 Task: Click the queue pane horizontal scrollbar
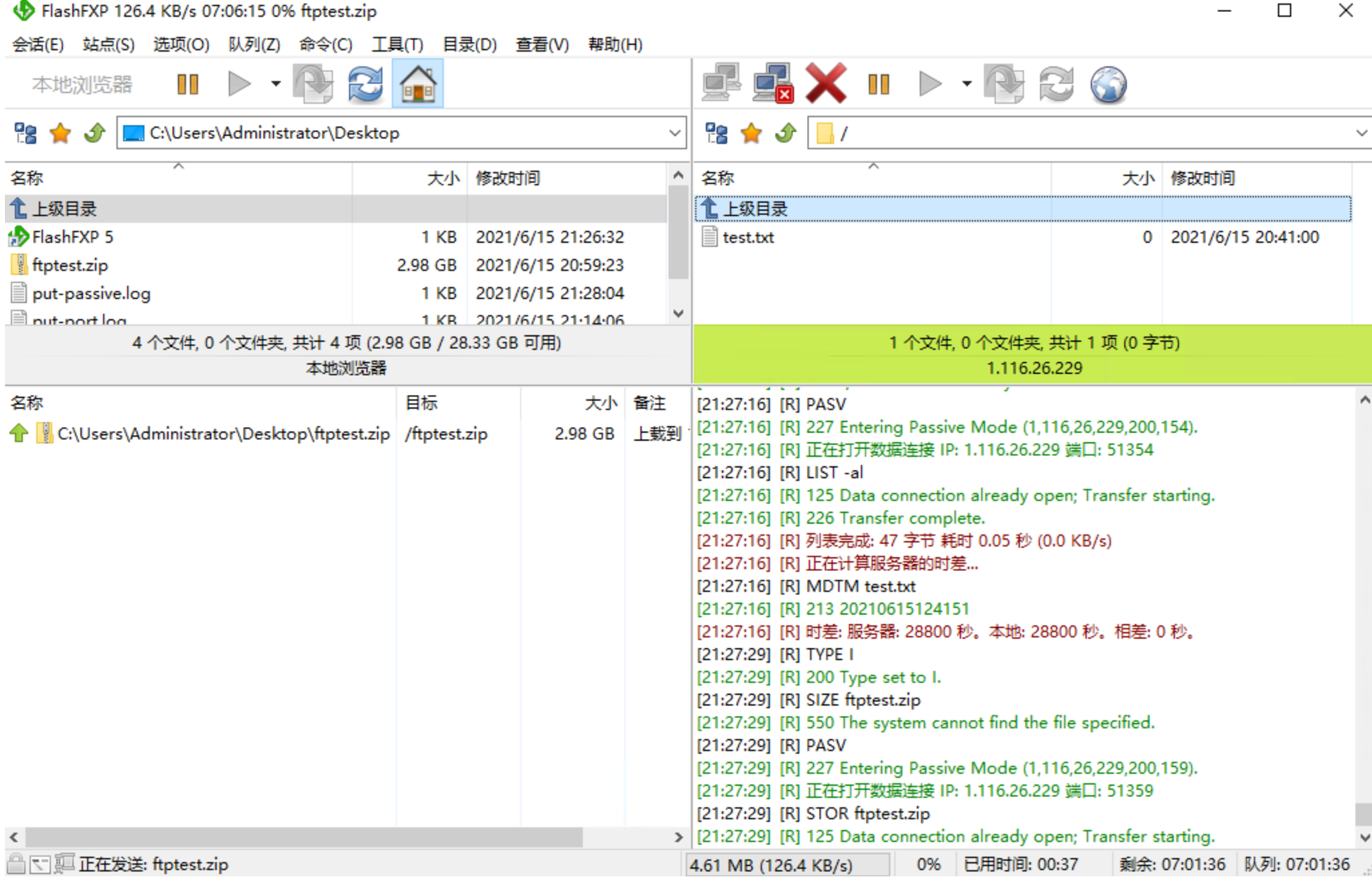(x=304, y=837)
